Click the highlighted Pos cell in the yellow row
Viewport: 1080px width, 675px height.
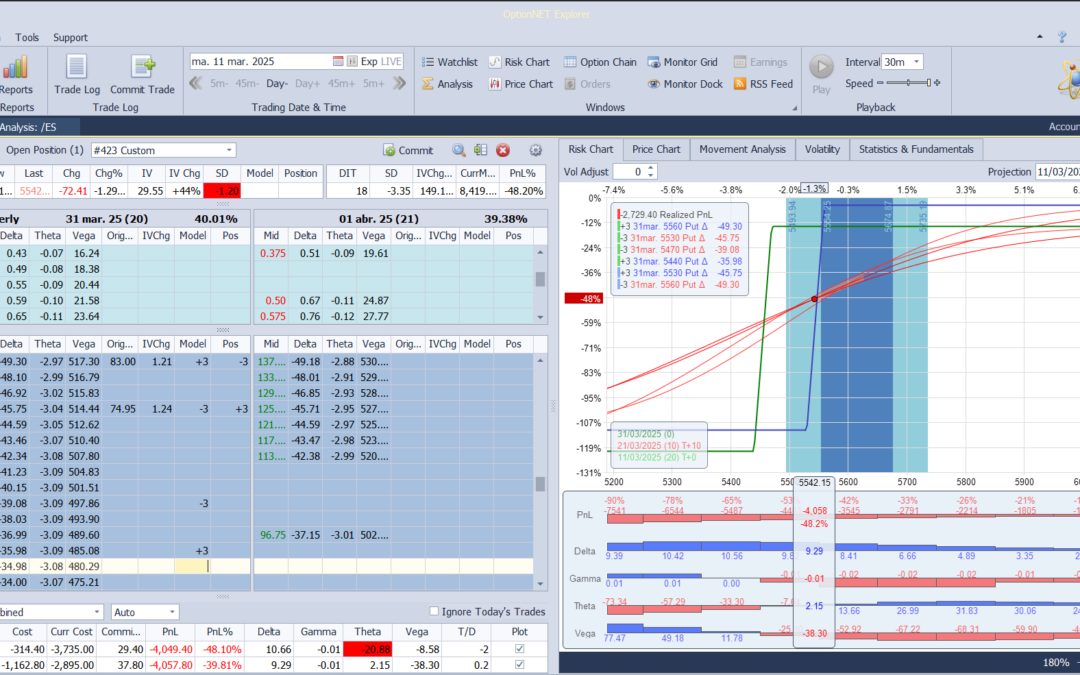192,566
